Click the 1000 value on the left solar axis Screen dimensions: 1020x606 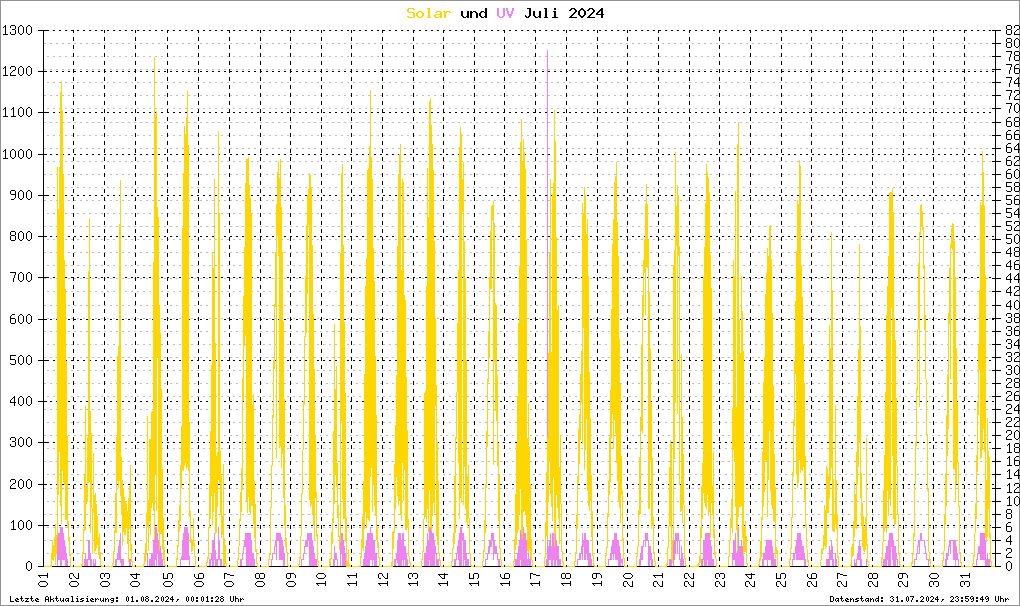pyautogui.click(x=18, y=154)
